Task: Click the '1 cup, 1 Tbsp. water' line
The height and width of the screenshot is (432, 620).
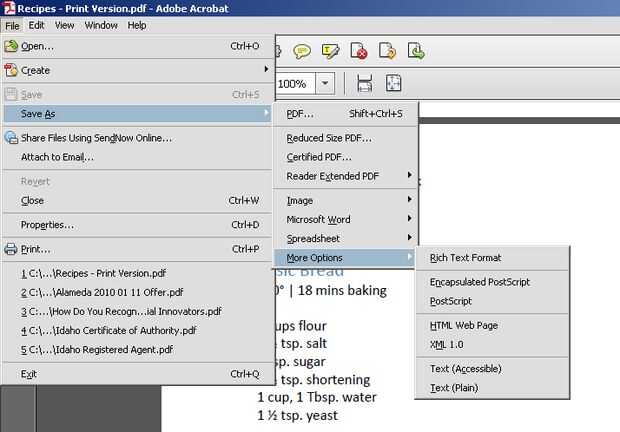Action: tap(317, 397)
